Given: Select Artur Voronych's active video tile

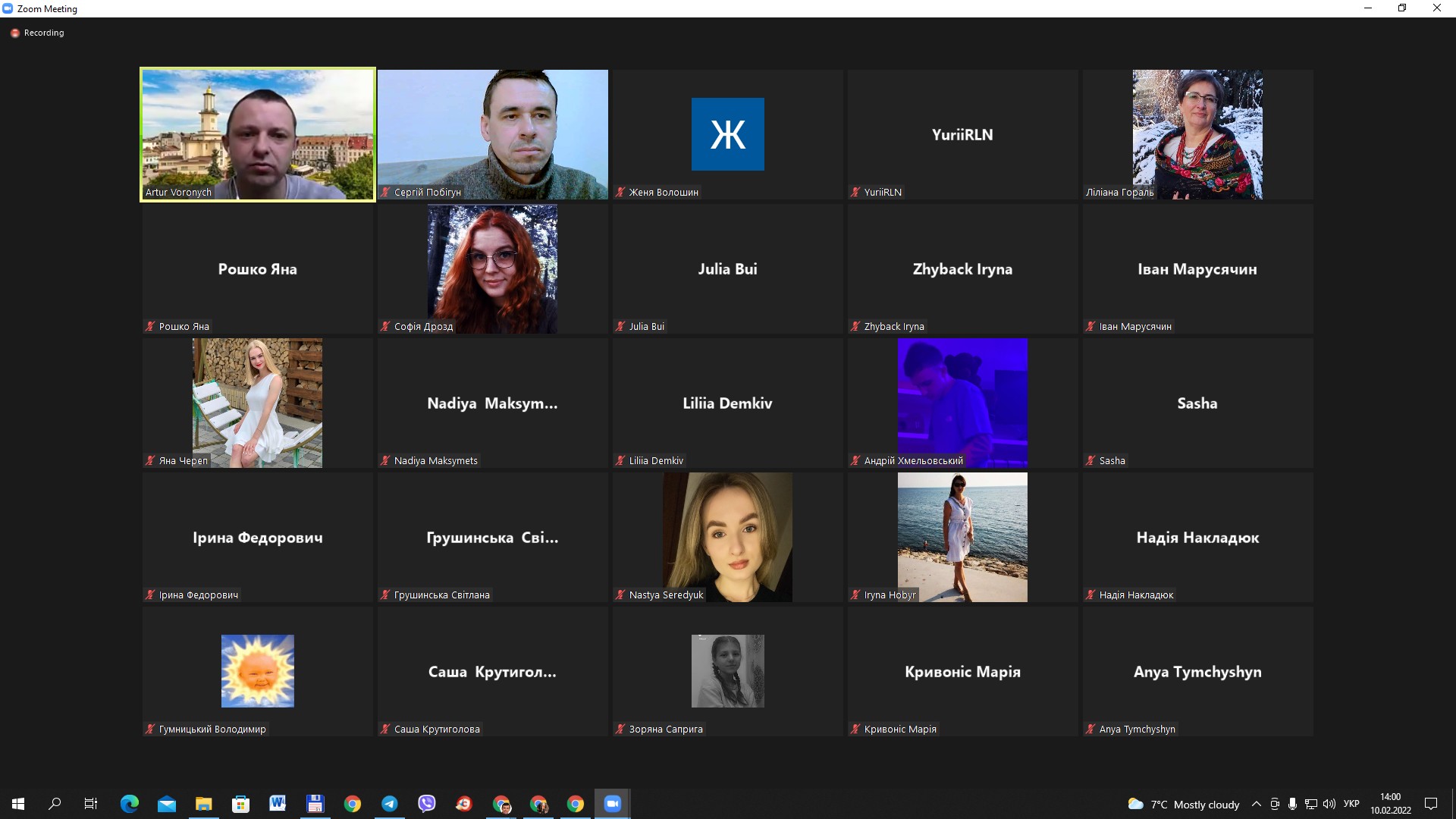Looking at the screenshot, I should pyautogui.click(x=258, y=134).
